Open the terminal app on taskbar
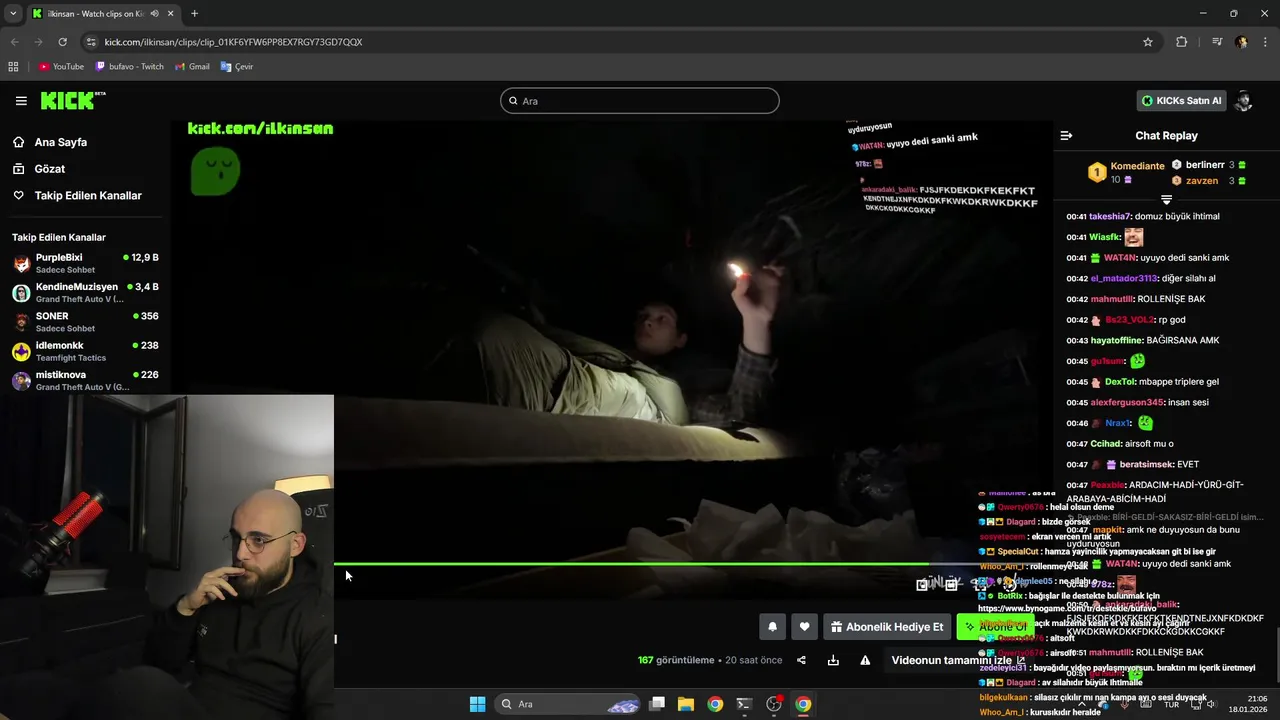Viewport: 1280px width, 720px height. pyautogui.click(x=744, y=704)
